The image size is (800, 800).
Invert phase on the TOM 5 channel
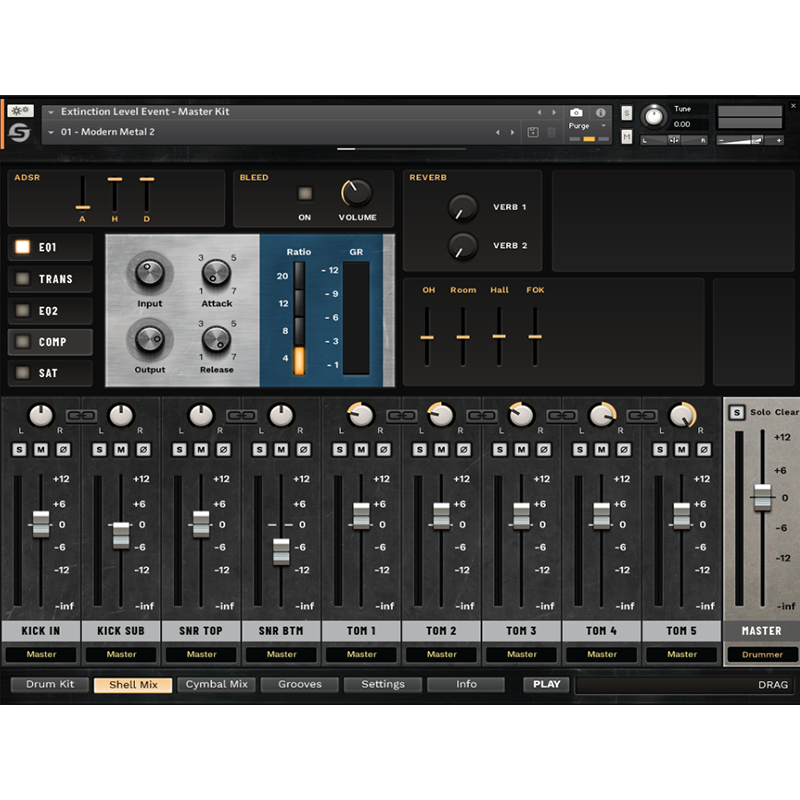point(704,449)
